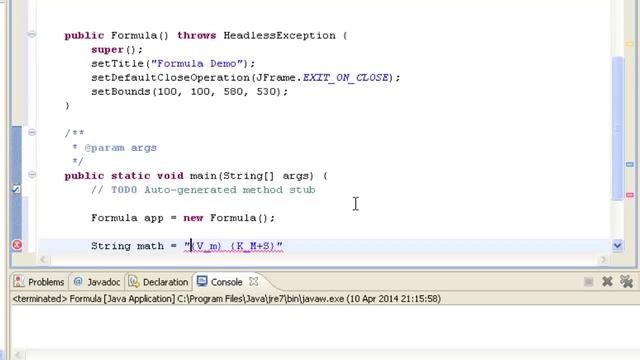The height and width of the screenshot is (360, 640).
Task: Click the TODO Auto-generated method stub comment
Action: pyautogui.click(x=203, y=190)
